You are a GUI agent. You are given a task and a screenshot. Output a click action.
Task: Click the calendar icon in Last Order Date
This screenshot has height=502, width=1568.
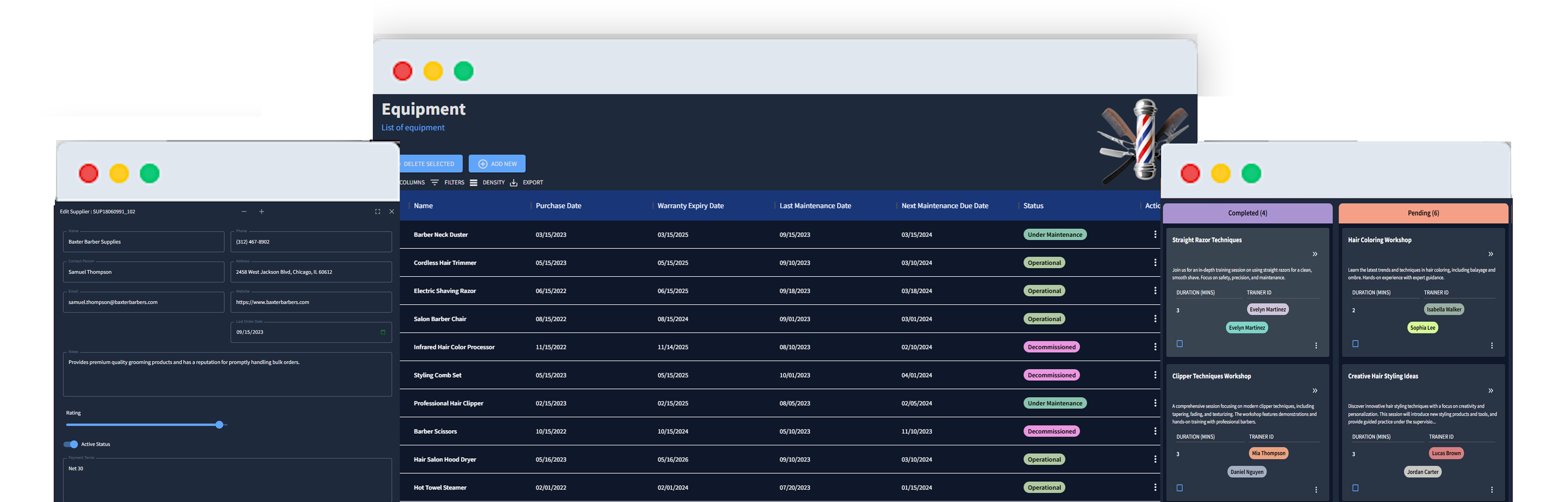(382, 332)
